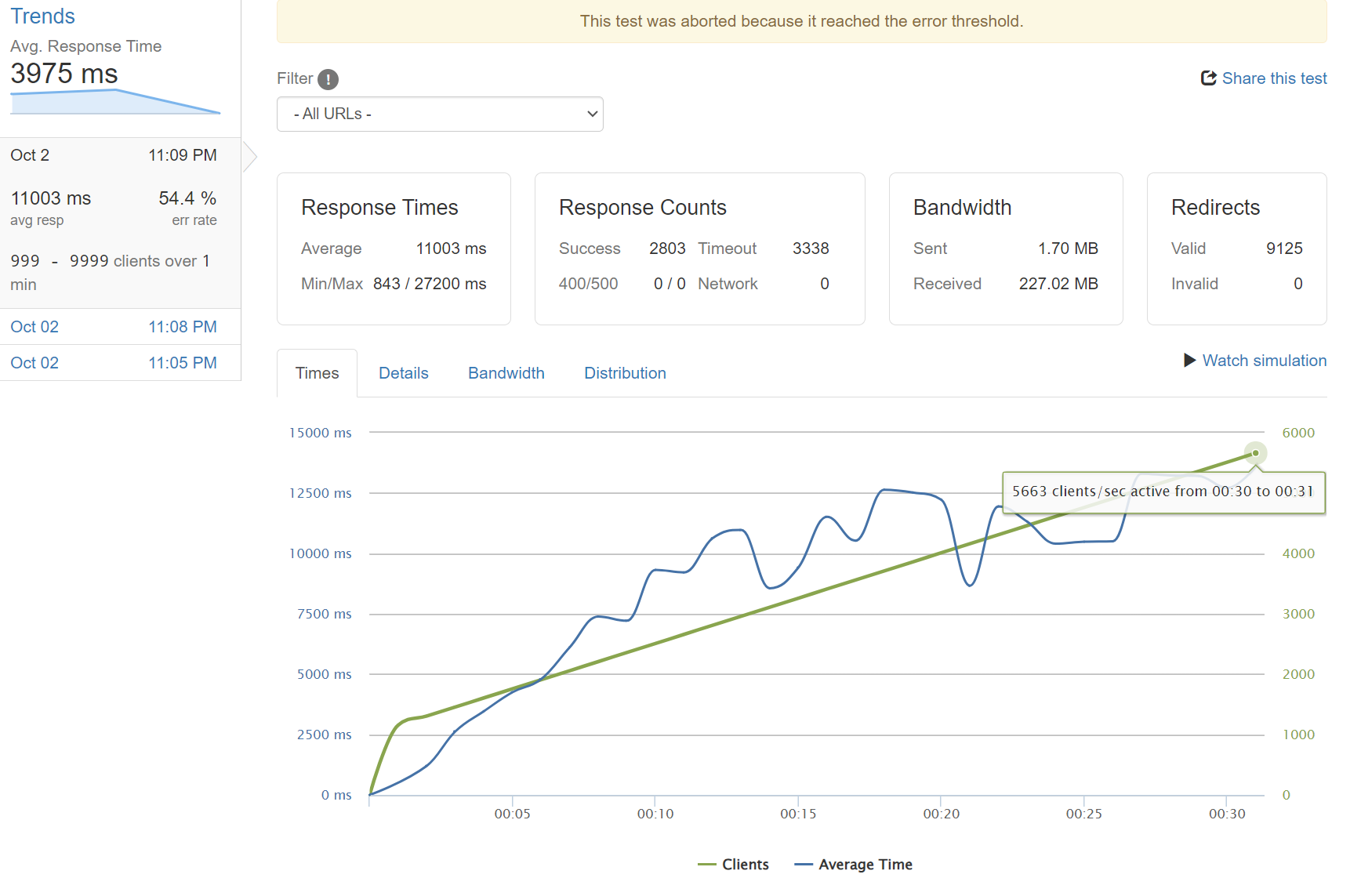This screenshot has height=896, width=1350.
Task: Toggle the Average Time series in legend
Action: 854,865
